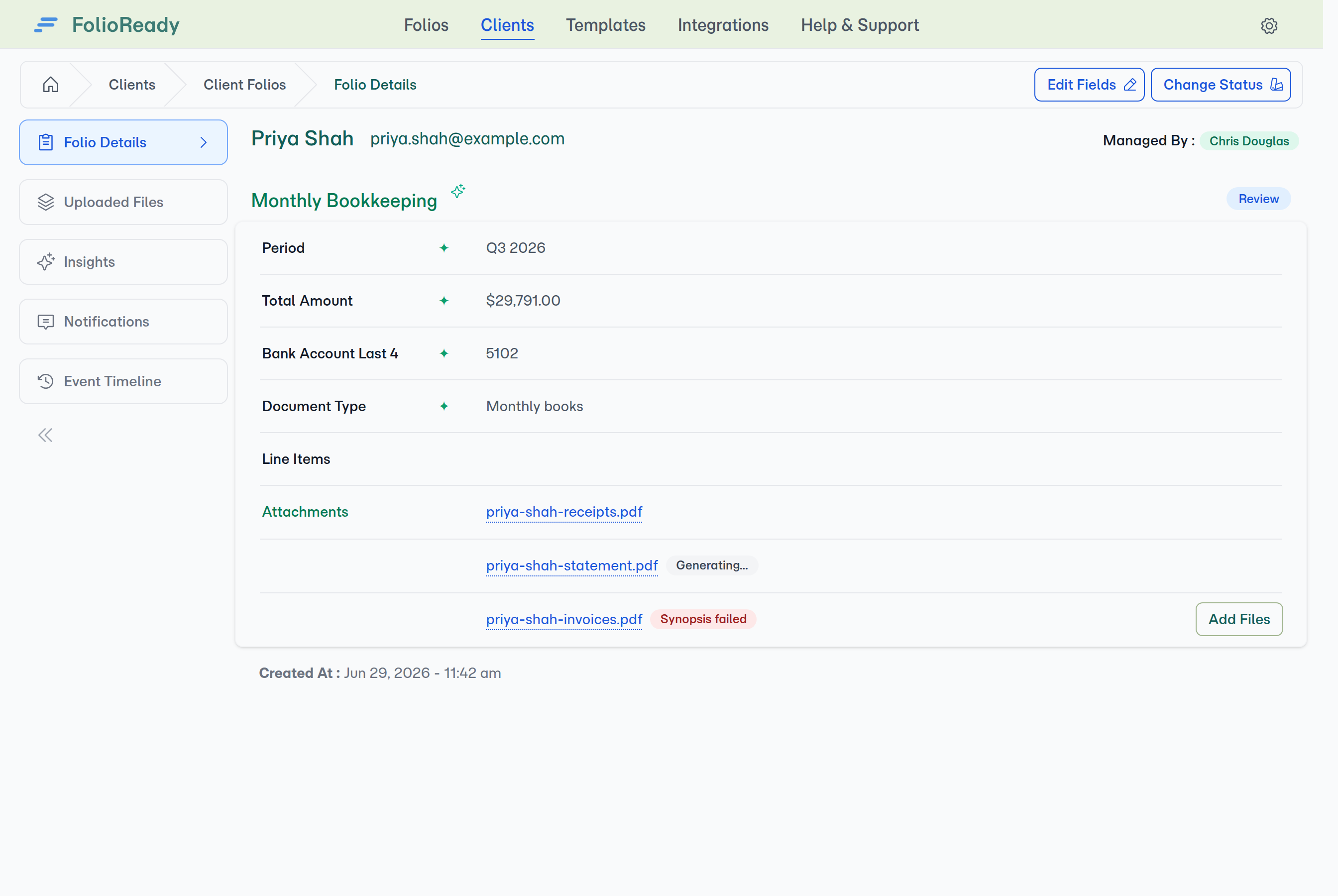The width and height of the screenshot is (1338, 896).
Task: Click the Folio Details clipboard icon
Action: click(x=46, y=142)
